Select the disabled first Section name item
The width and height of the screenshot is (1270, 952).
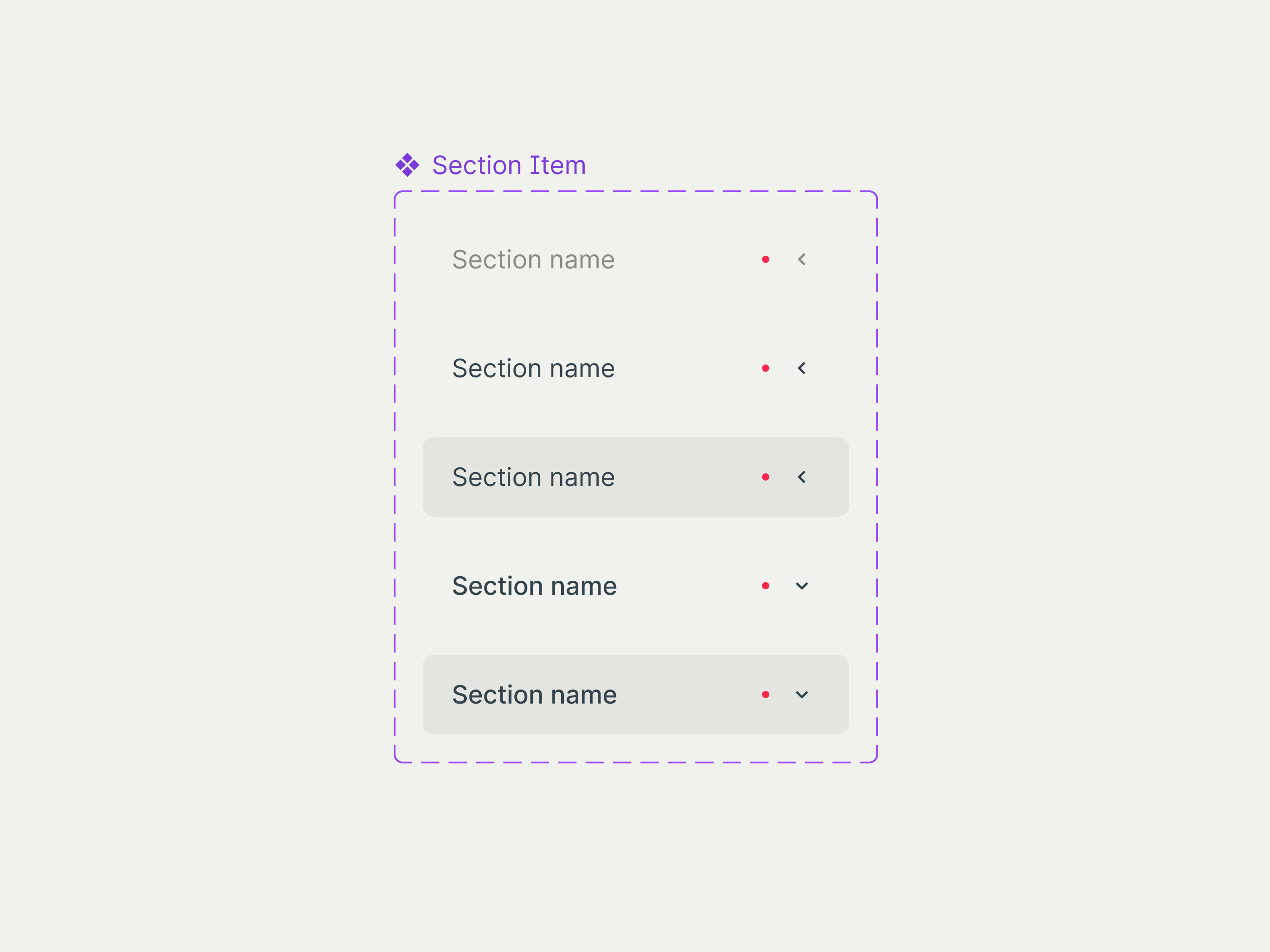[533, 259]
